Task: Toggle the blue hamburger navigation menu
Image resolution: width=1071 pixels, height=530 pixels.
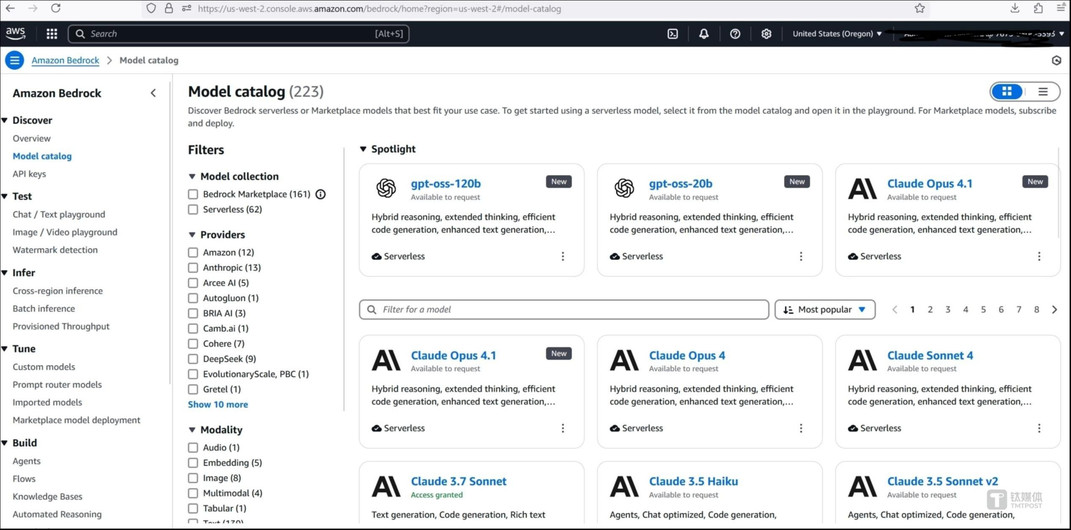Action: tap(14, 60)
